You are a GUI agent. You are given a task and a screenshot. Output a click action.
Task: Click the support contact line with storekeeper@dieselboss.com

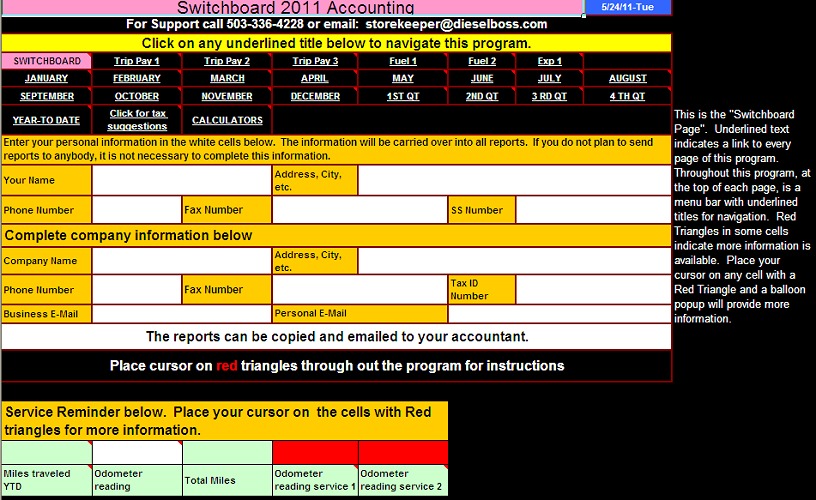[337, 24]
